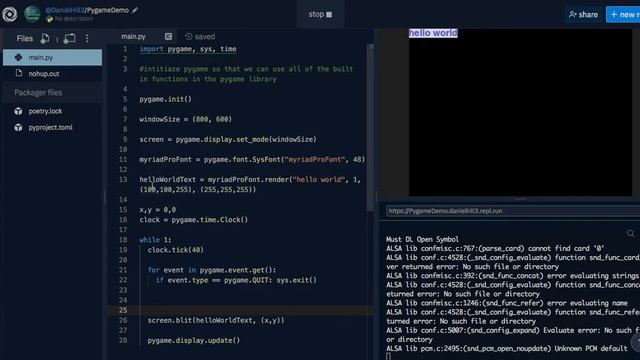Select main.py in the file tree

[53, 58]
